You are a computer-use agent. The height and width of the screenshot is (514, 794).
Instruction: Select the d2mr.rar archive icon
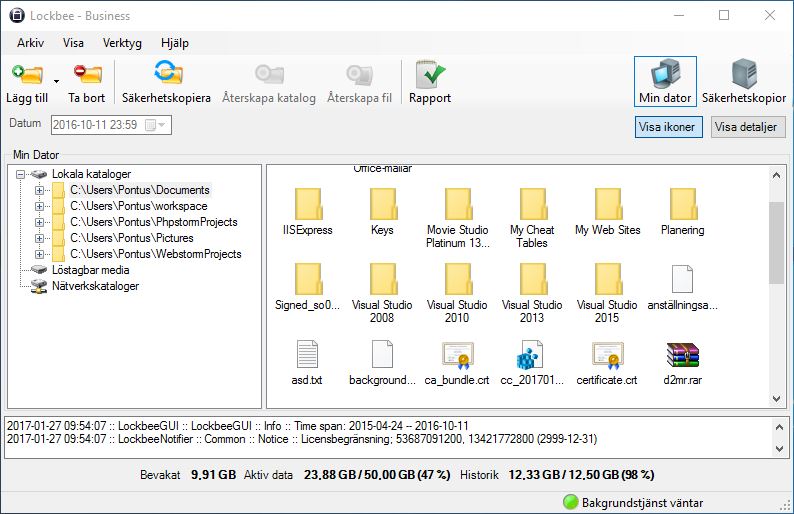[683, 354]
